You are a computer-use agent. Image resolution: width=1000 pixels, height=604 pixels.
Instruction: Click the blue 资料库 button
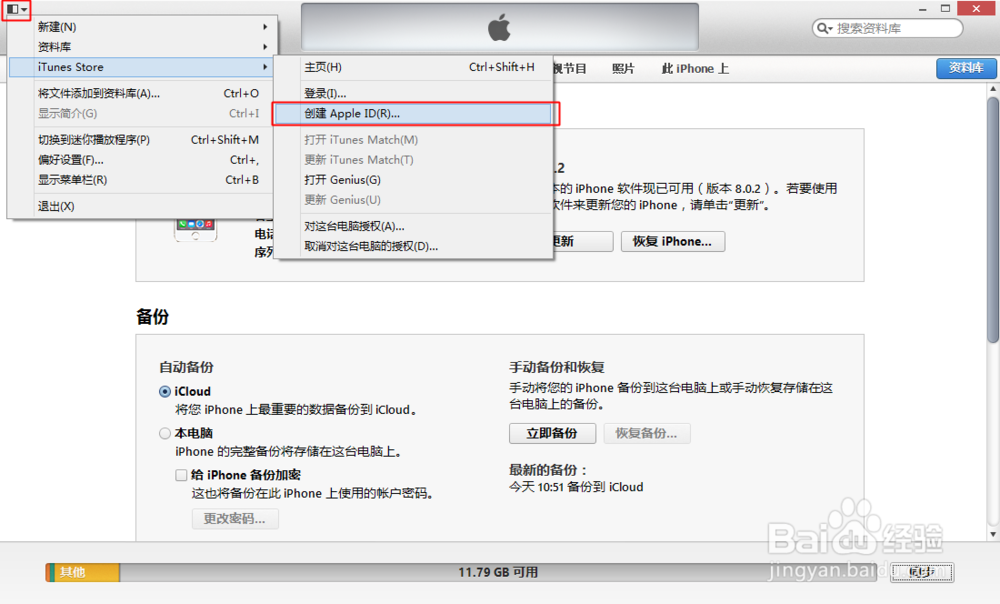966,68
